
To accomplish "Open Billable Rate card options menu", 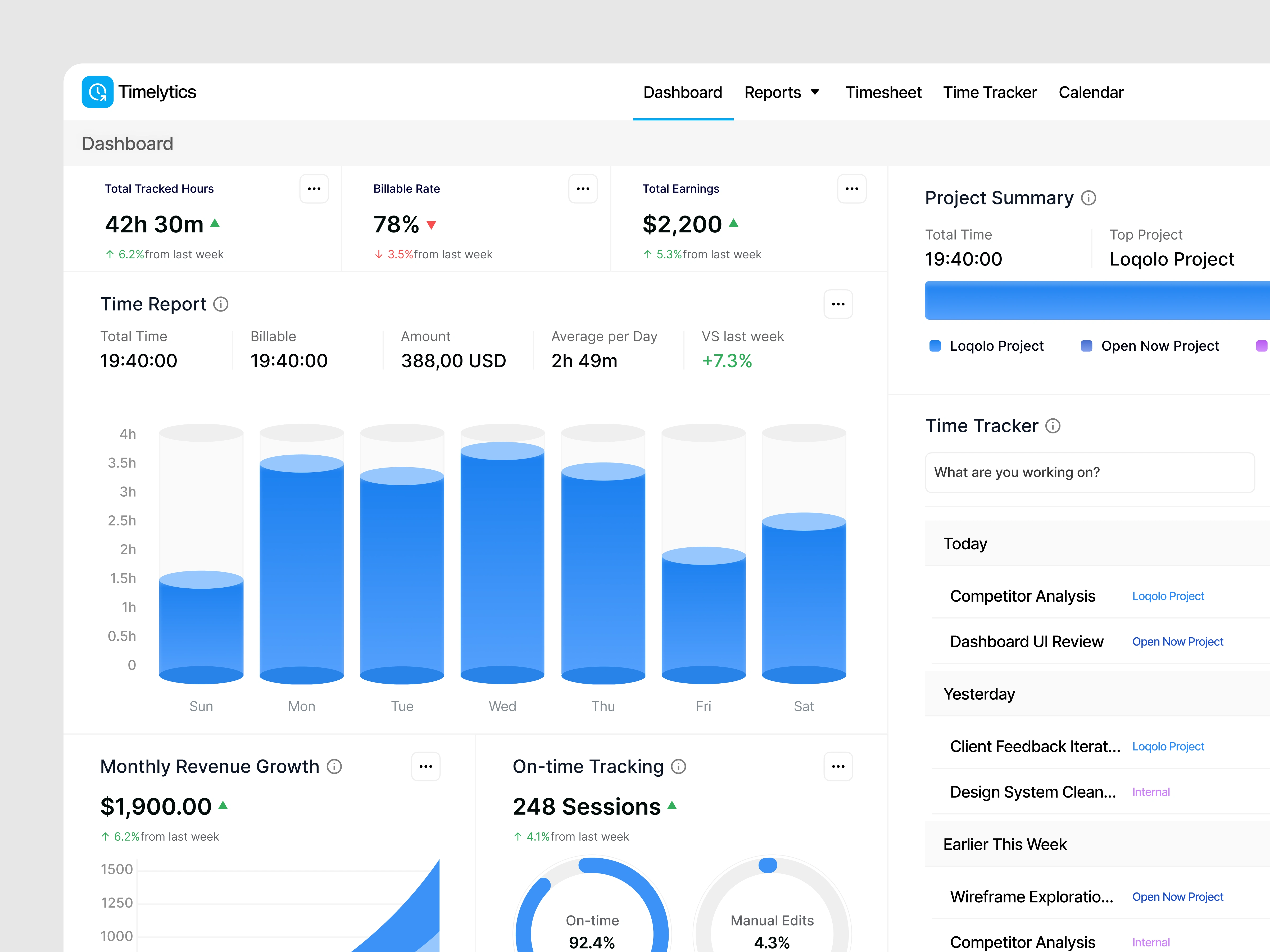I will tap(583, 189).
